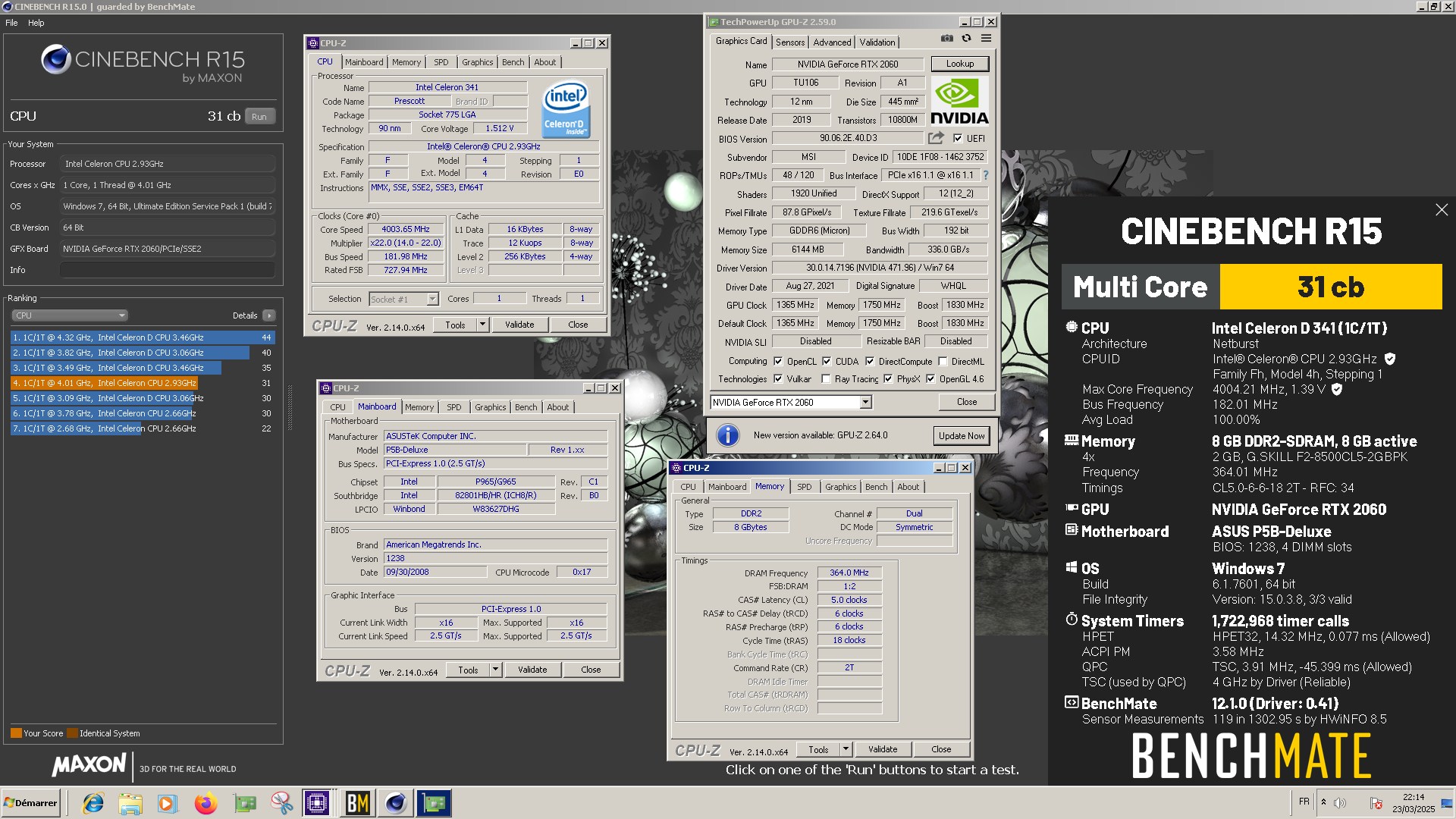Open SPD tab in CPU-Z Memory window
Screen dimensions: 1456x819
pyautogui.click(x=804, y=487)
